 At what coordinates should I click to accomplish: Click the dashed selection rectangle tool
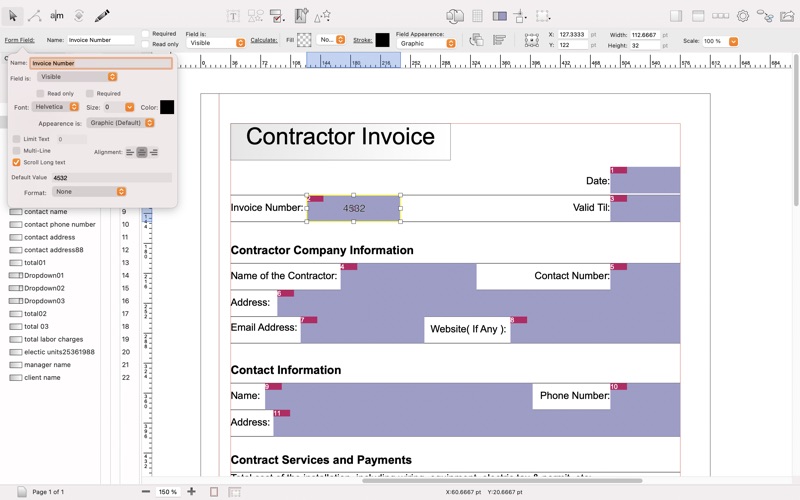[543, 16]
